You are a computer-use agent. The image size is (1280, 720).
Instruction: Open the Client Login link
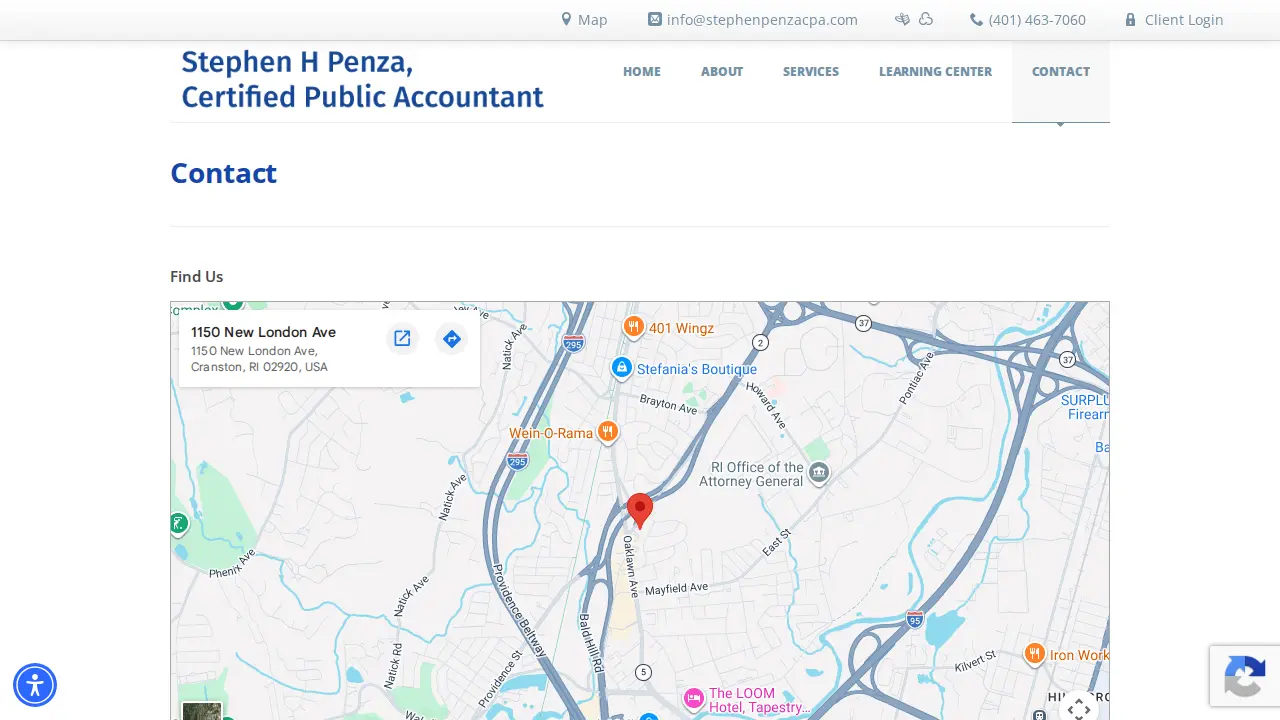(x=1184, y=20)
